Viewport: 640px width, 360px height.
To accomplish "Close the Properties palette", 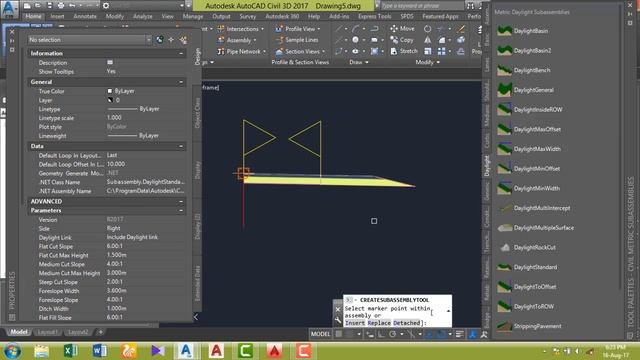I will [12, 31].
